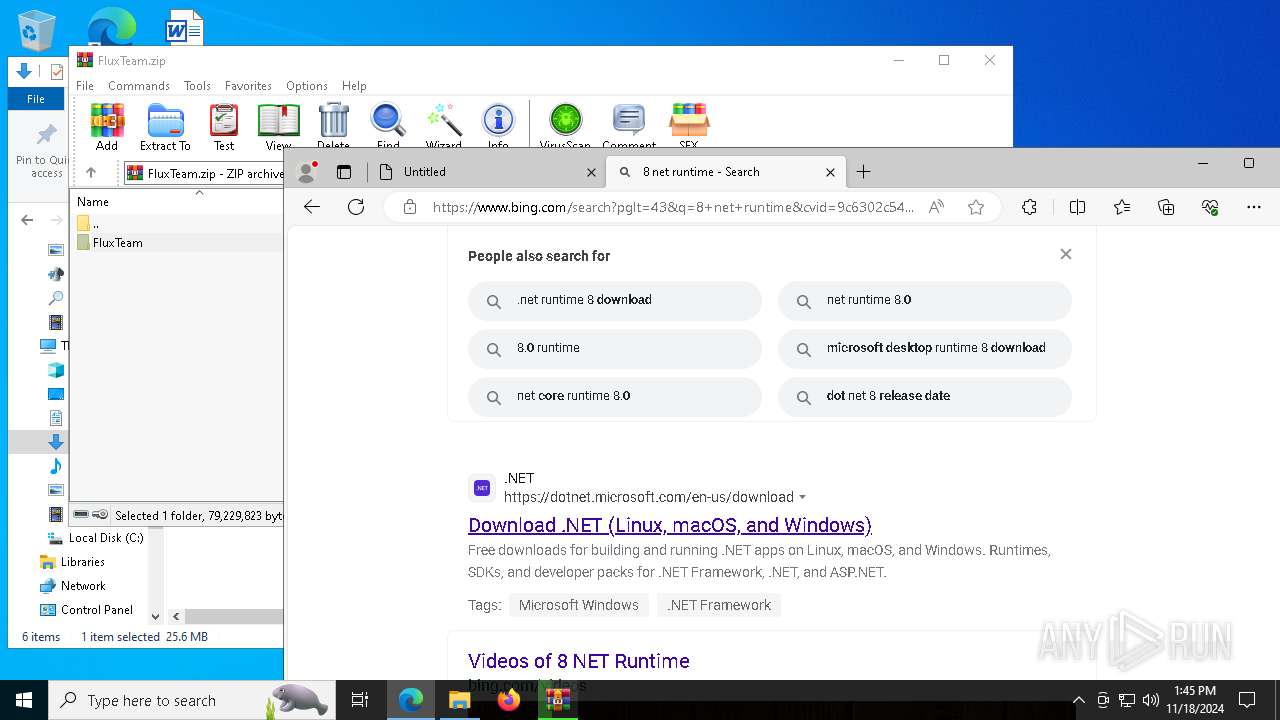Refresh the Bing search page
1280x720 pixels.
click(x=356, y=207)
